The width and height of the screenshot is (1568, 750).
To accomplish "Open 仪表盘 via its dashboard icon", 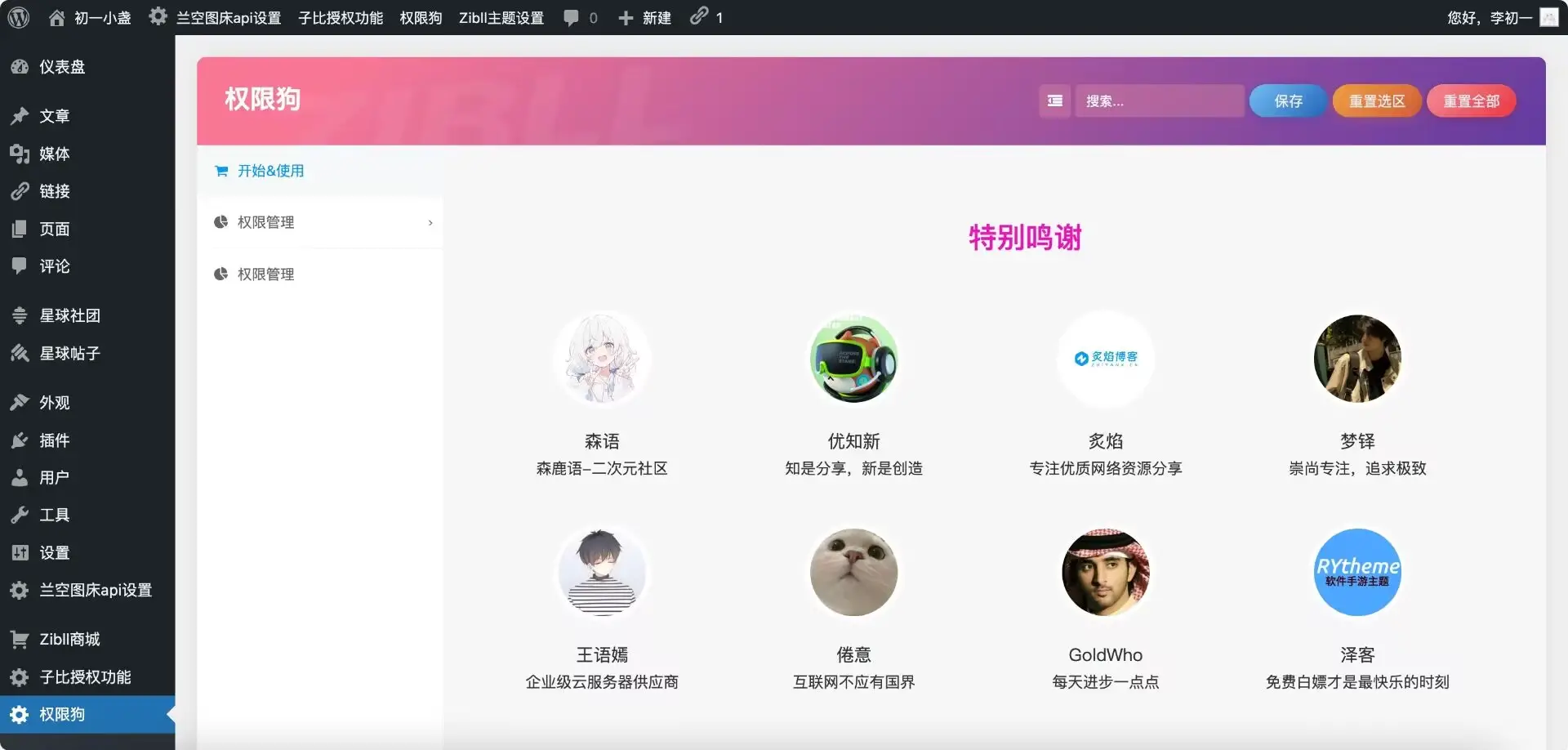I will point(19,66).
